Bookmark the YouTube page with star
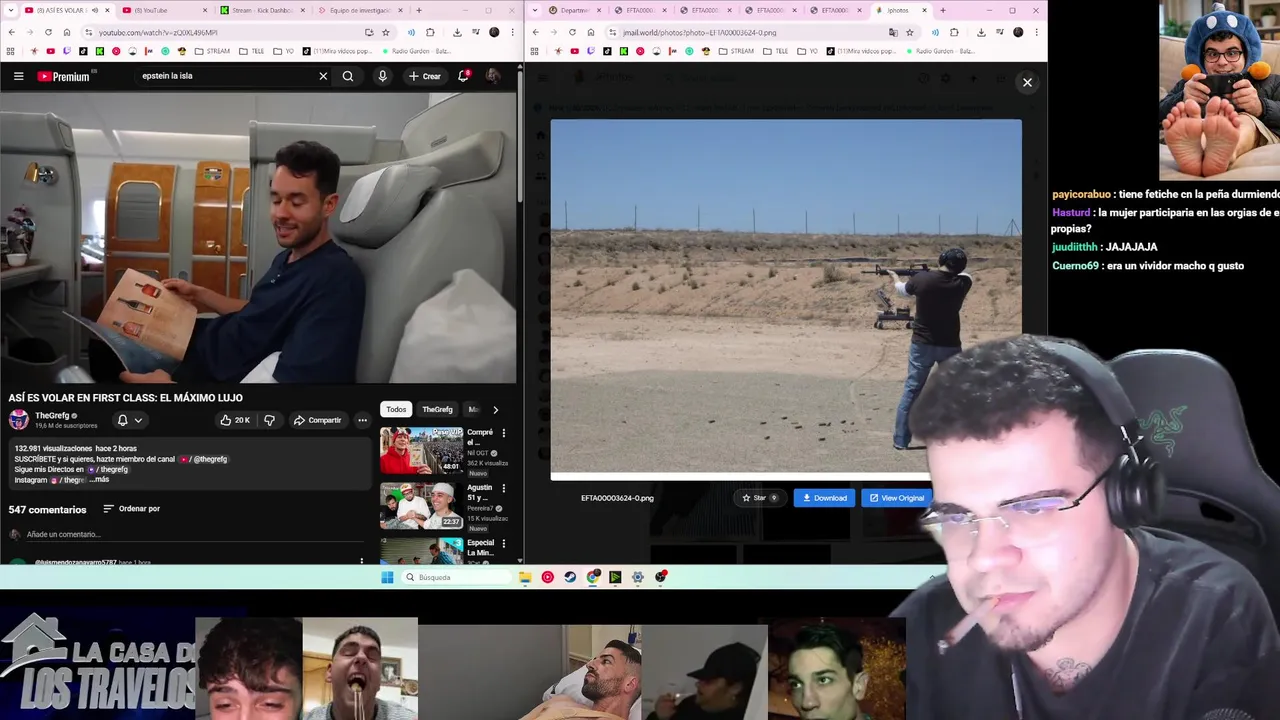The width and height of the screenshot is (1280, 720). [x=386, y=32]
